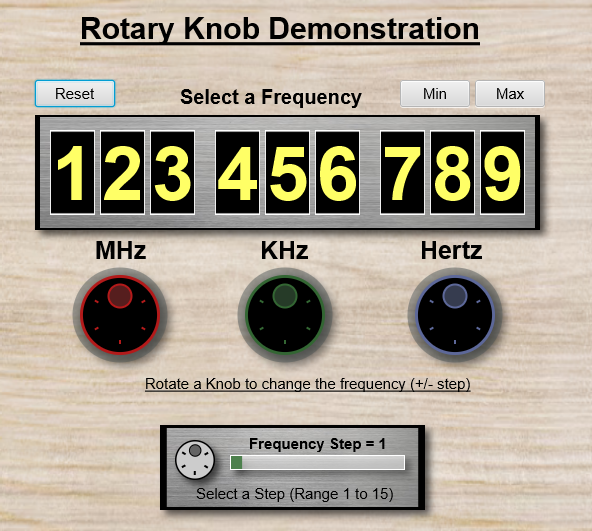Image resolution: width=592 pixels, height=531 pixels.
Task: Click the display digit showing 7
Action: pyautogui.click(x=402, y=173)
